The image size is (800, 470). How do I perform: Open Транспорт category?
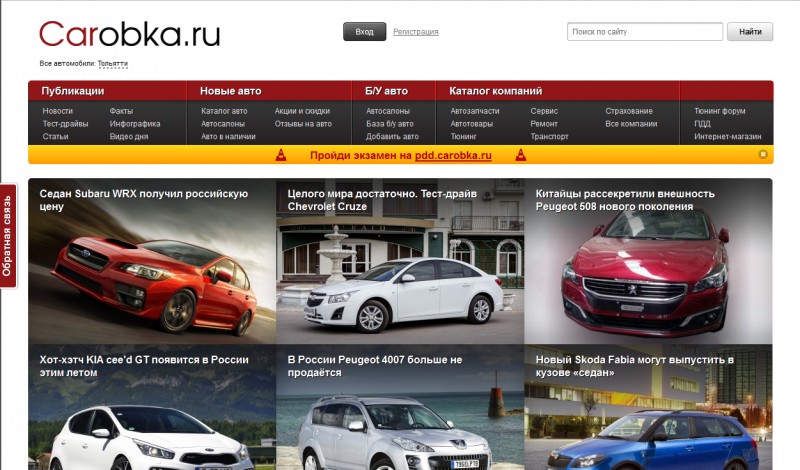coord(549,136)
